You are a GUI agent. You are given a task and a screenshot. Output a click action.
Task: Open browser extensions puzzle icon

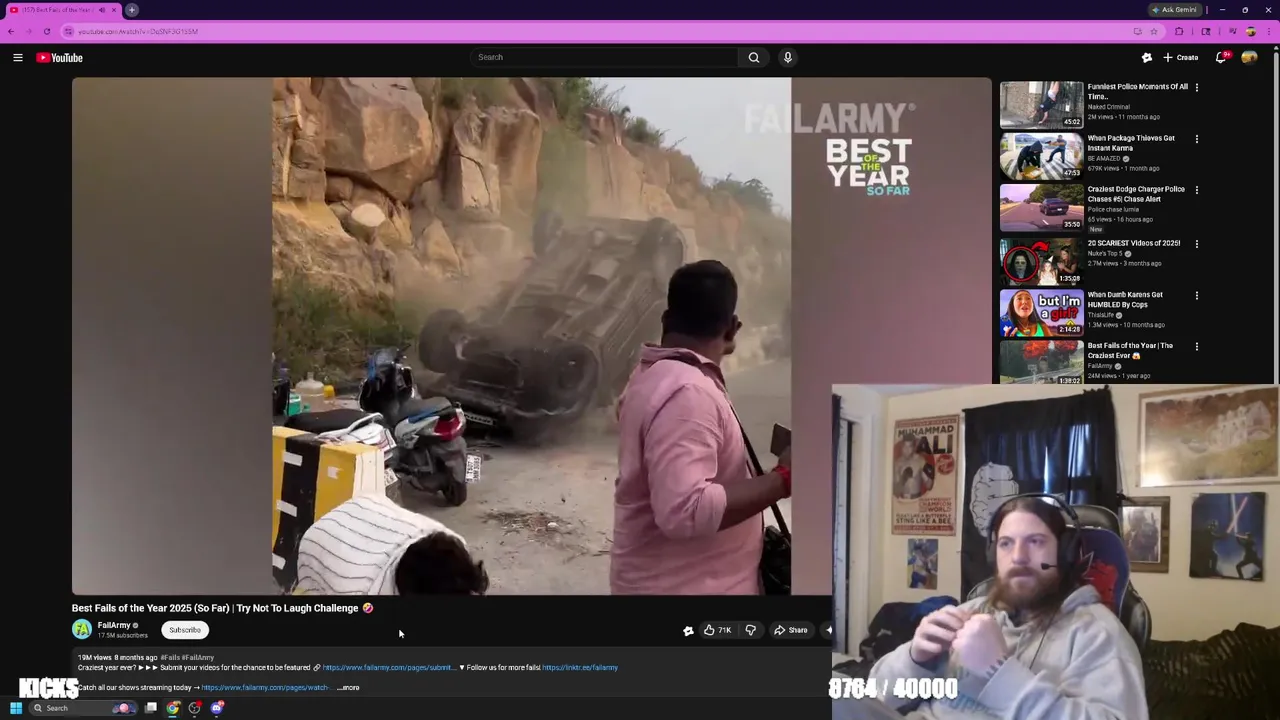pyautogui.click(x=1179, y=31)
